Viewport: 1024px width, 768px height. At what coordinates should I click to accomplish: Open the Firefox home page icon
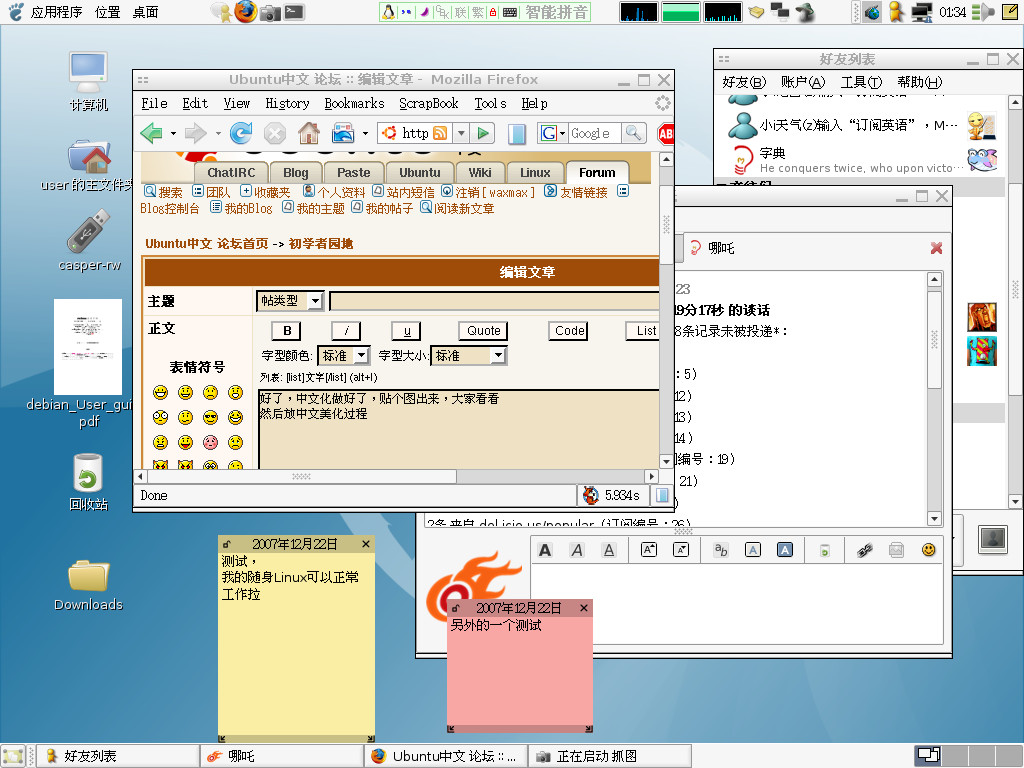pos(309,133)
